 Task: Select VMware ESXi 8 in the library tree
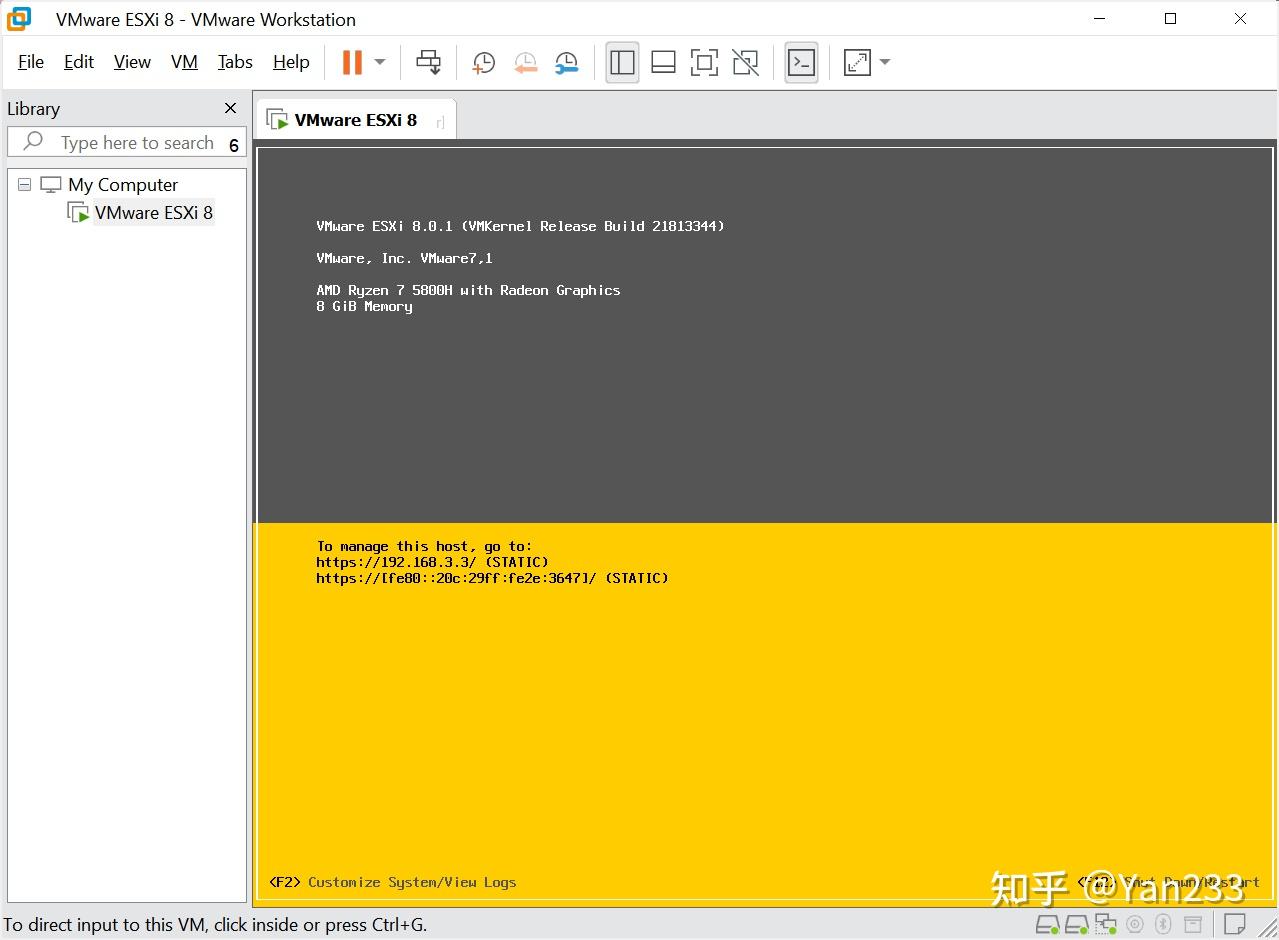tap(154, 212)
